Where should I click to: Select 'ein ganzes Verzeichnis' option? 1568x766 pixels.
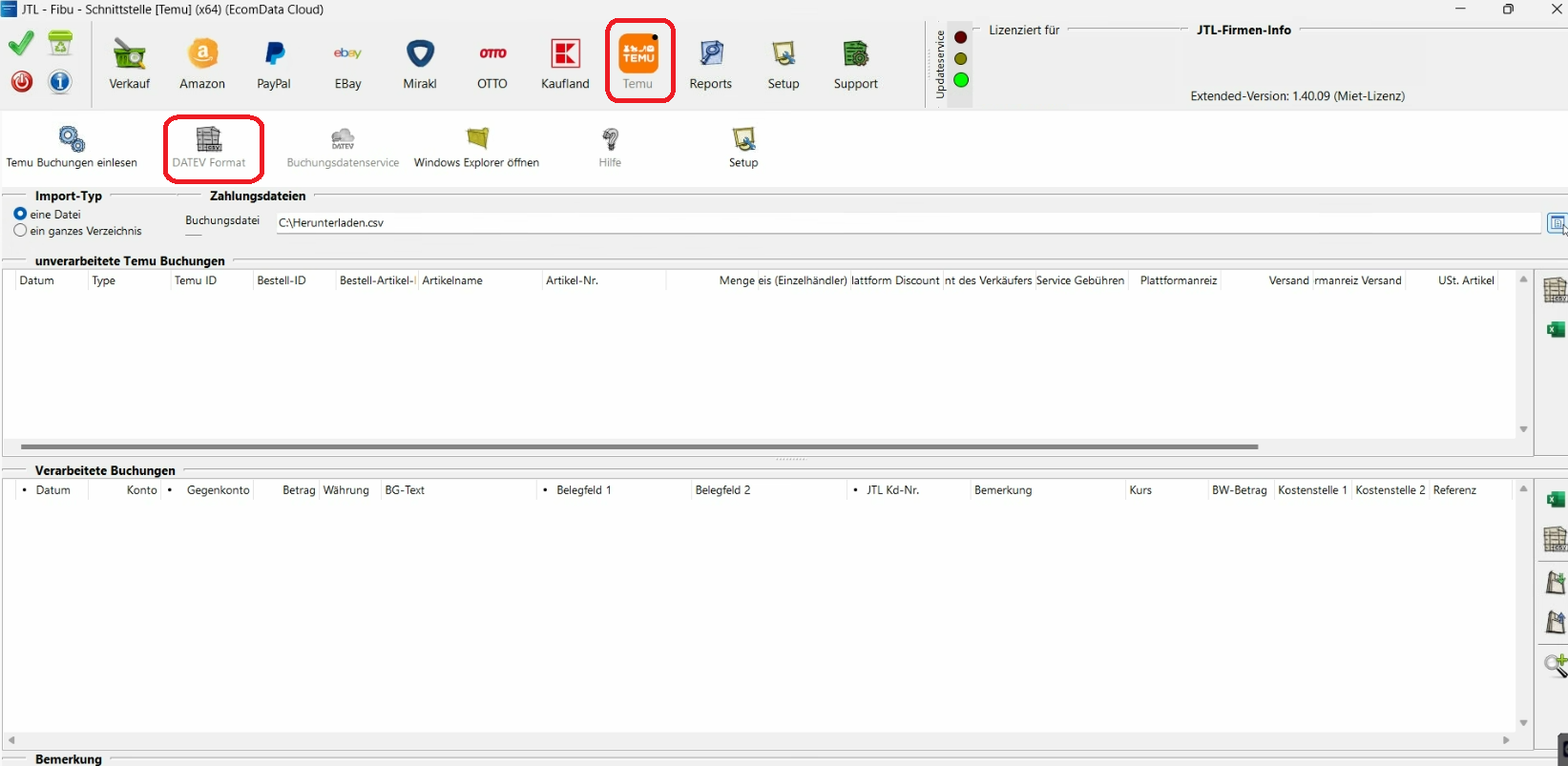[x=20, y=231]
